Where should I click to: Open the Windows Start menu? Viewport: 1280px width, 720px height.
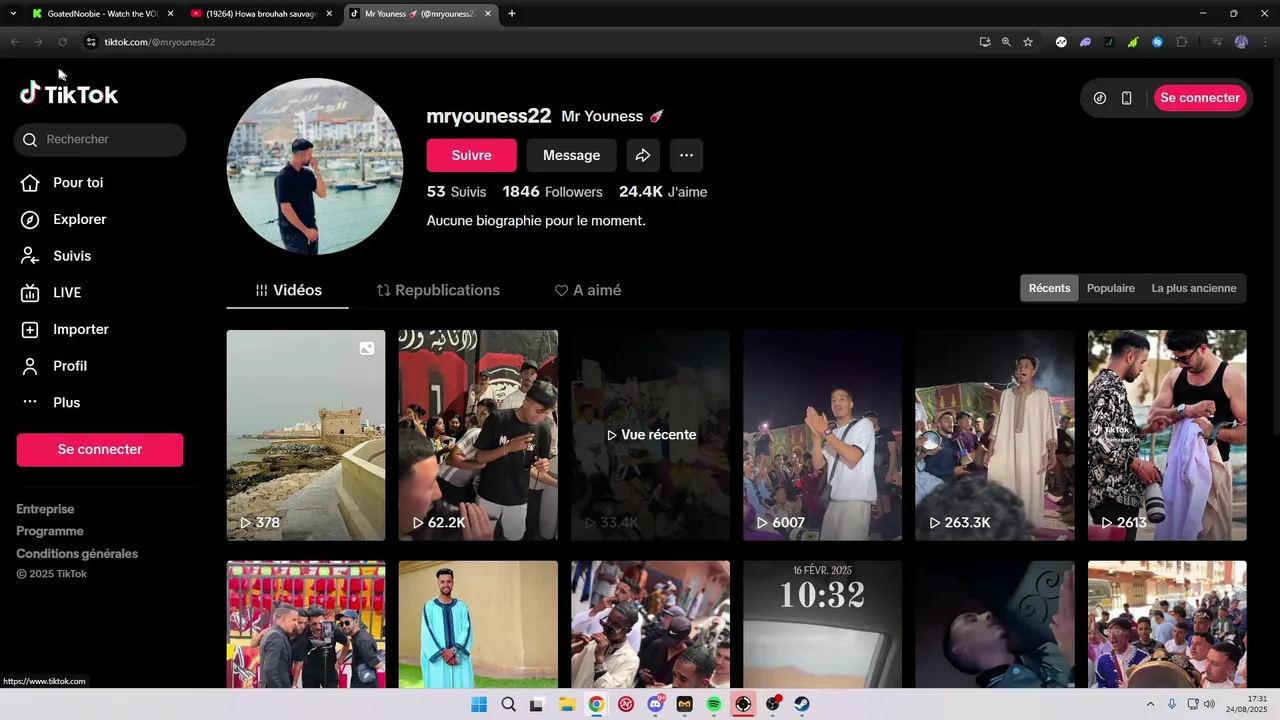479,704
